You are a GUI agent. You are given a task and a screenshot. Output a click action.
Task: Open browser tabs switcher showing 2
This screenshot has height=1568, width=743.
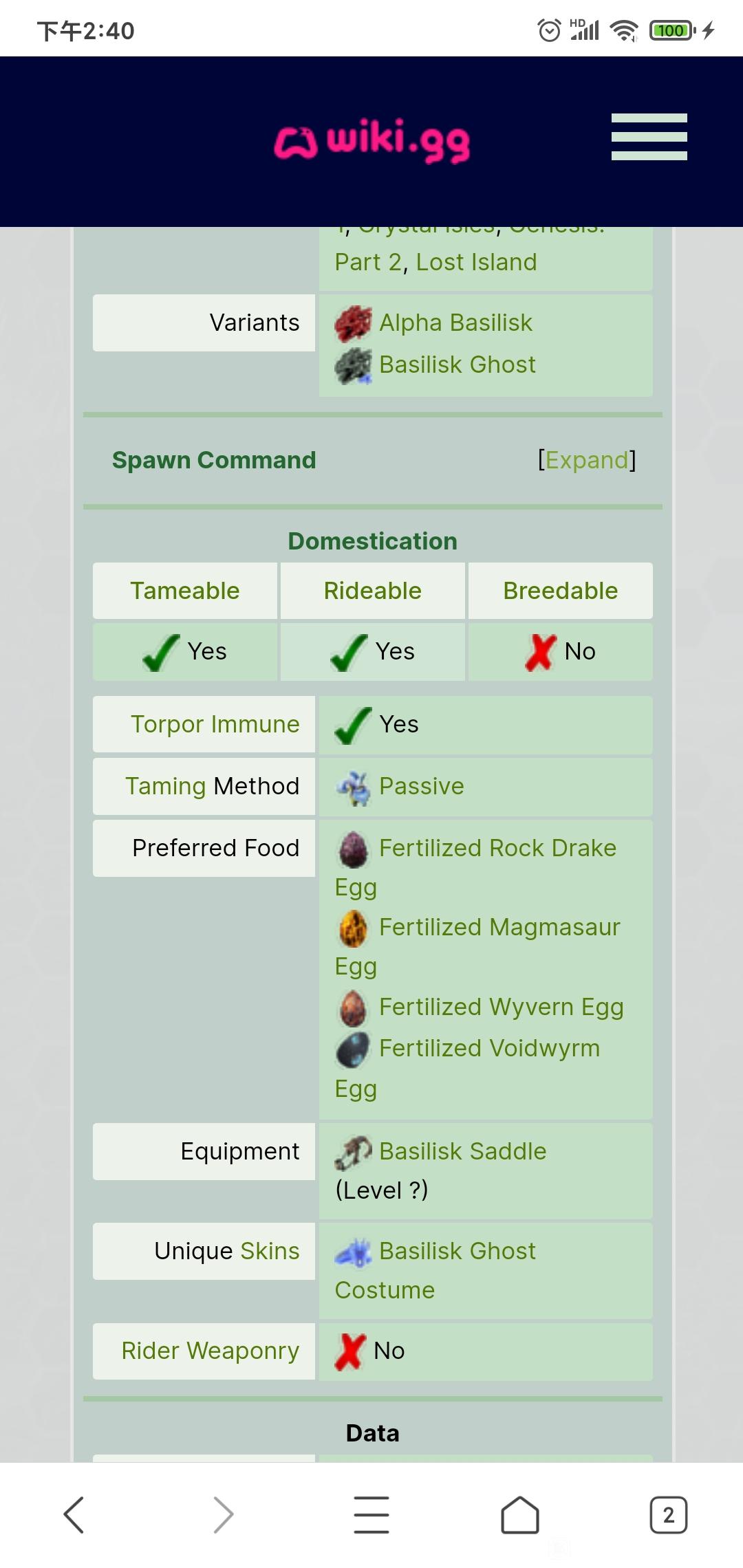click(668, 1514)
